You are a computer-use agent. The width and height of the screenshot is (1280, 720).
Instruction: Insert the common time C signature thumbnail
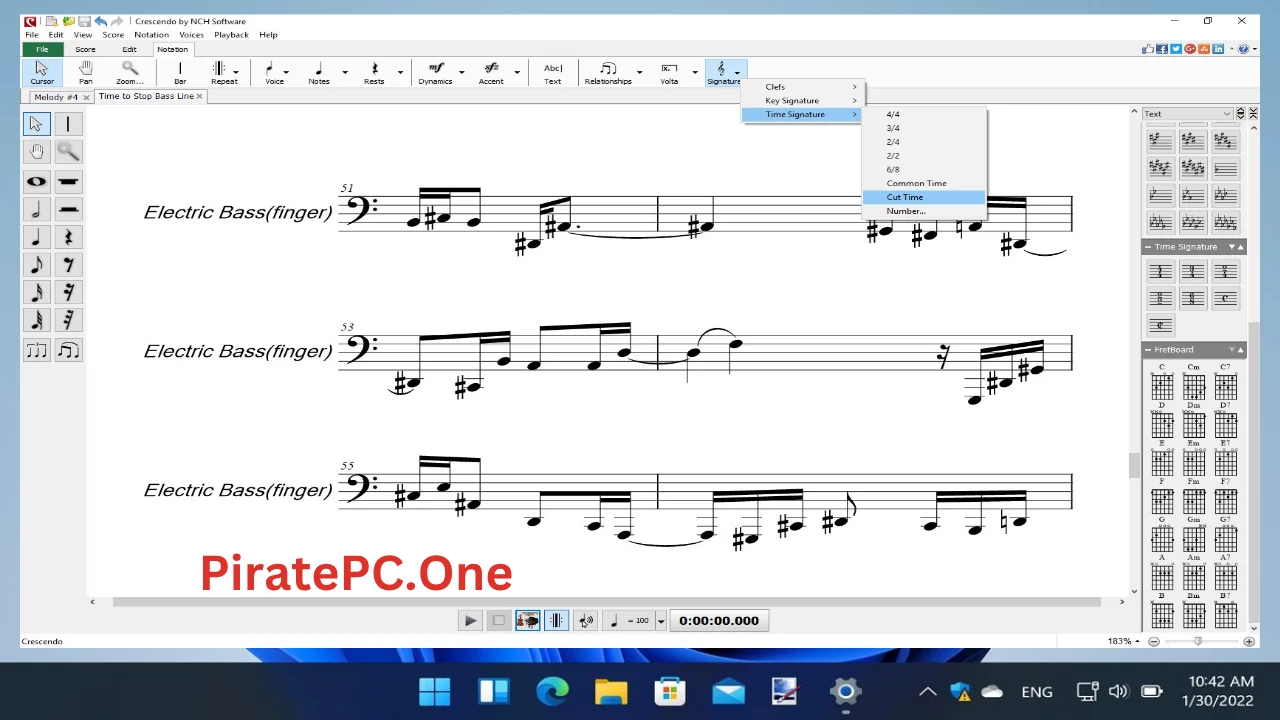(x=1225, y=298)
